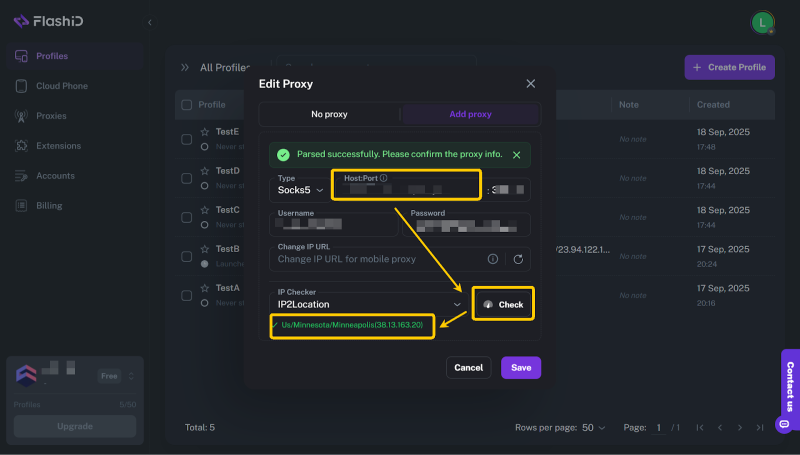Dismiss the 'Parsed successfully' notification banner
Screen dimensions: 800x455
[516, 155]
